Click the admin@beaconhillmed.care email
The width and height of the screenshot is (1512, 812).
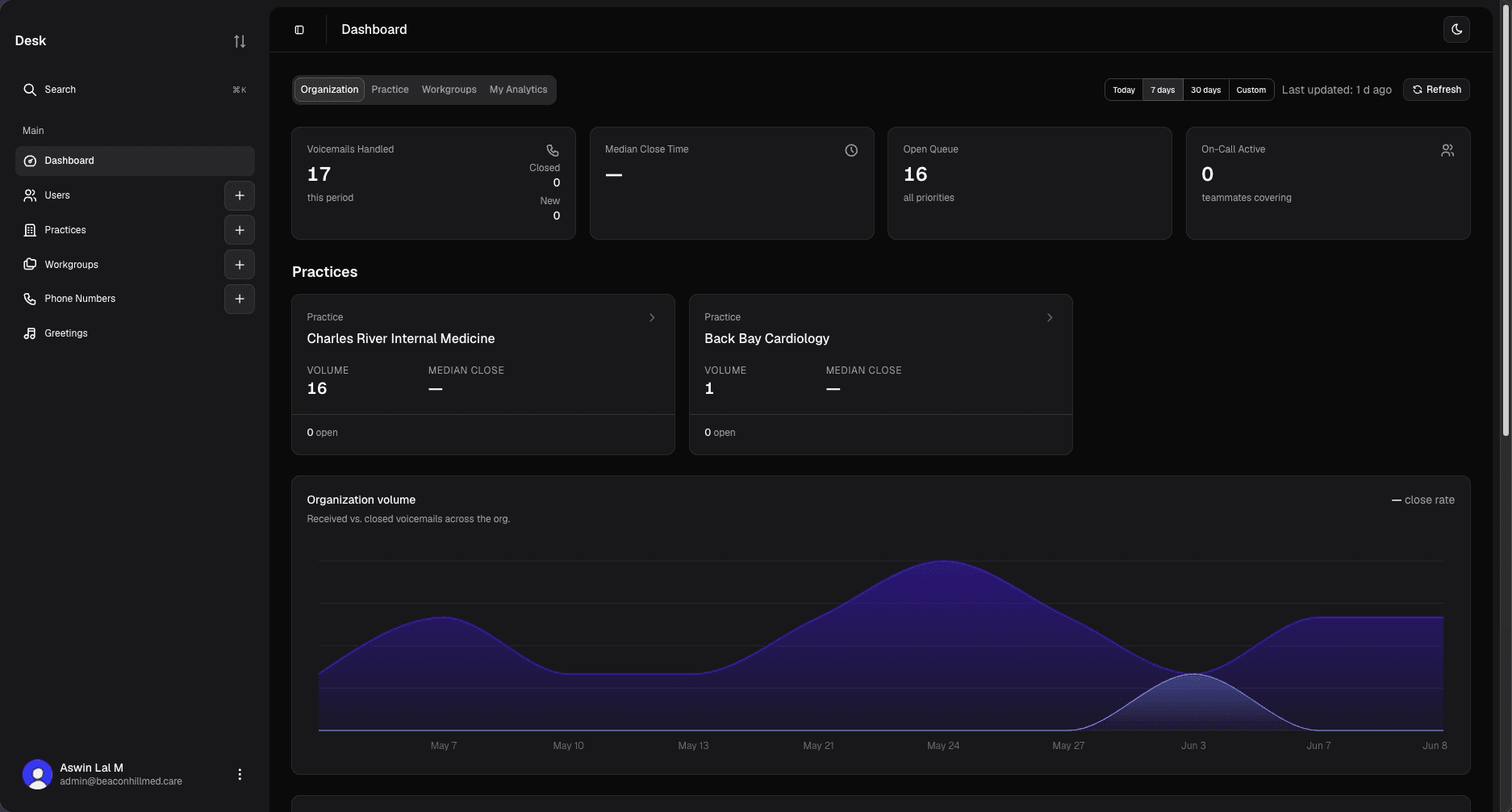click(x=121, y=781)
